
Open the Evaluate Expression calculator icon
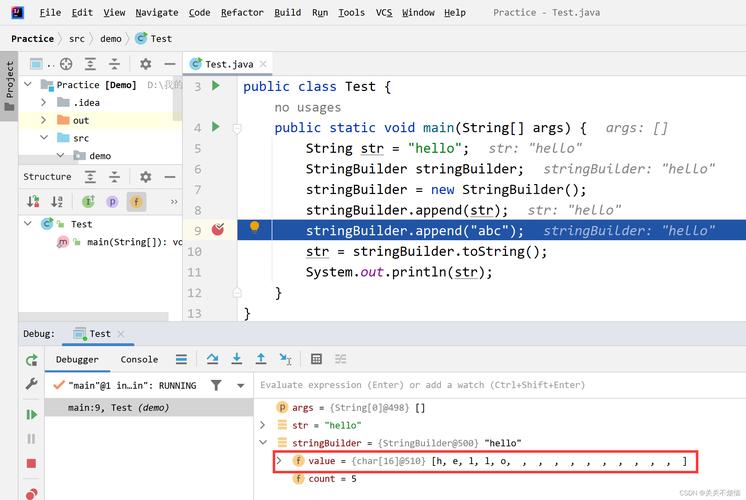pos(316,359)
